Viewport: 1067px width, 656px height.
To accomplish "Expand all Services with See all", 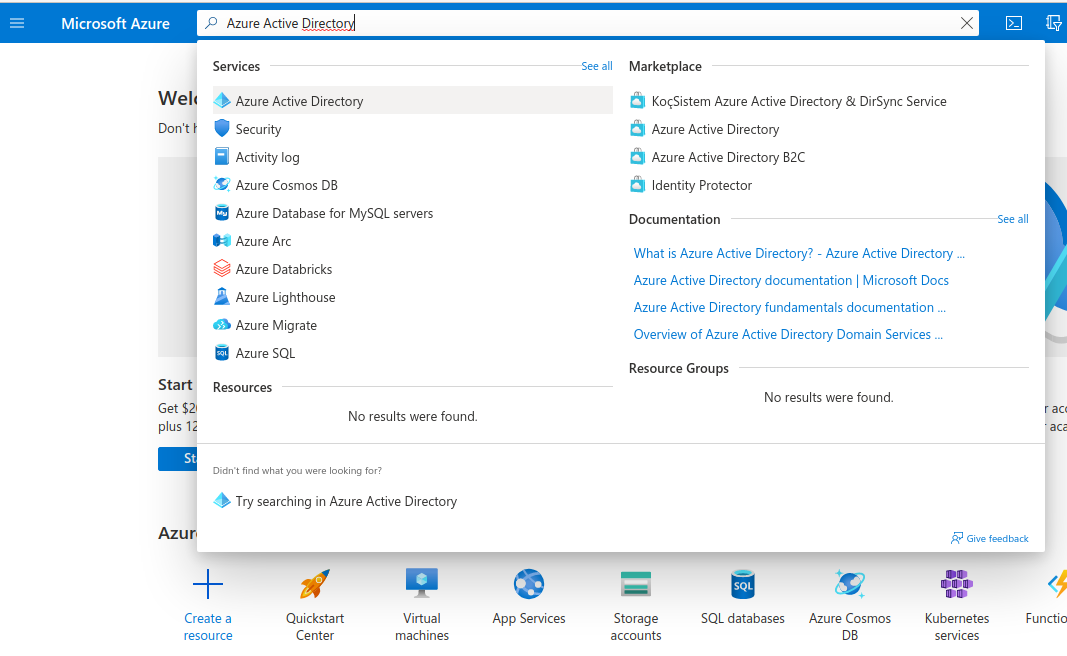I will coord(596,65).
